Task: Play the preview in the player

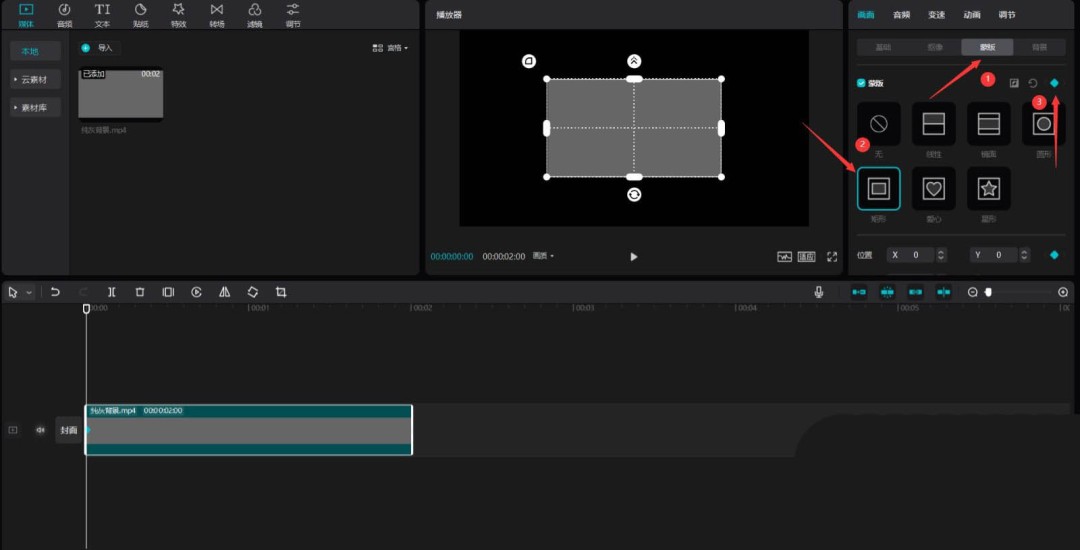Action: pyautogui.click(x=633, y=257)
